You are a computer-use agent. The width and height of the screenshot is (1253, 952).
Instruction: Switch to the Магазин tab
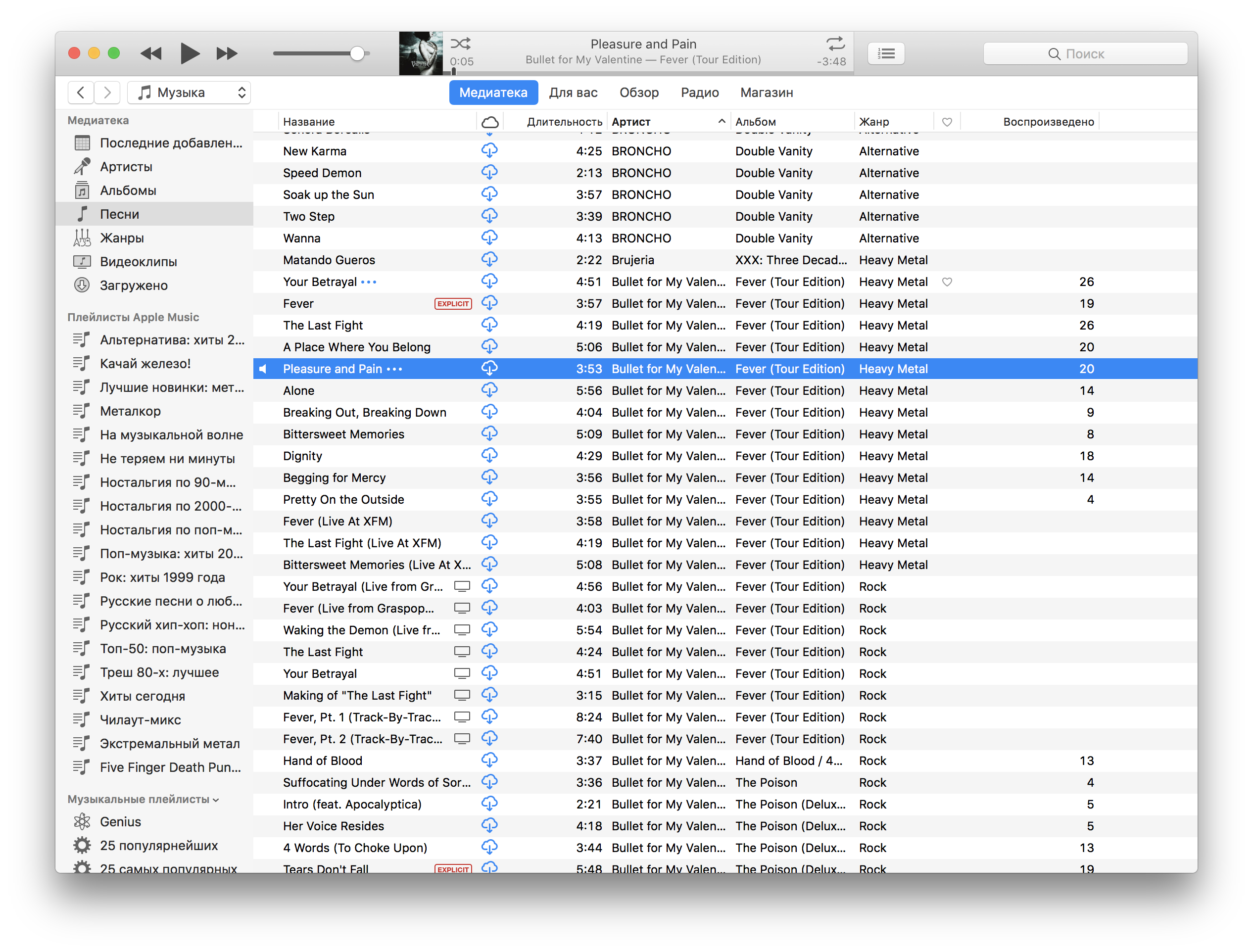pos(766,93)
